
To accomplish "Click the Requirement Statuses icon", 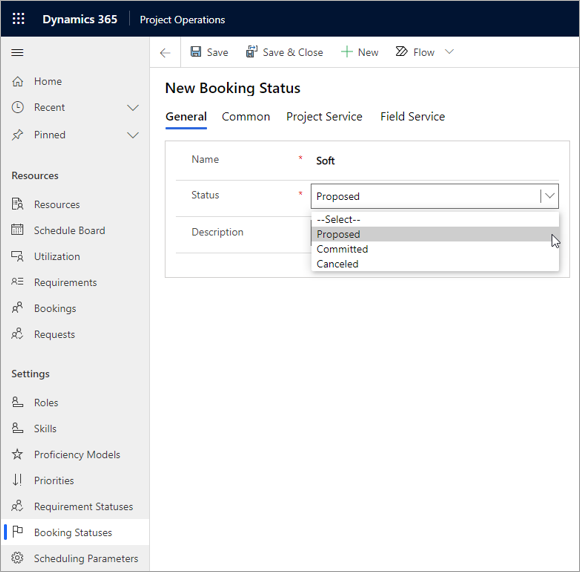I will (x=17, y=506).
